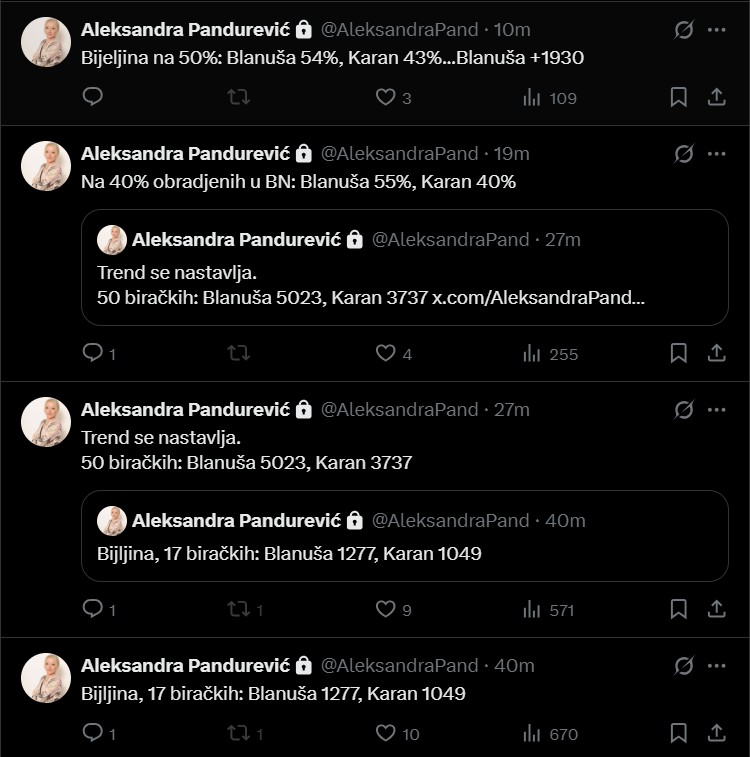The image size is (750, 757).
Task: Repost the Trend se nastavlja tweet
Action: point(238,609)
